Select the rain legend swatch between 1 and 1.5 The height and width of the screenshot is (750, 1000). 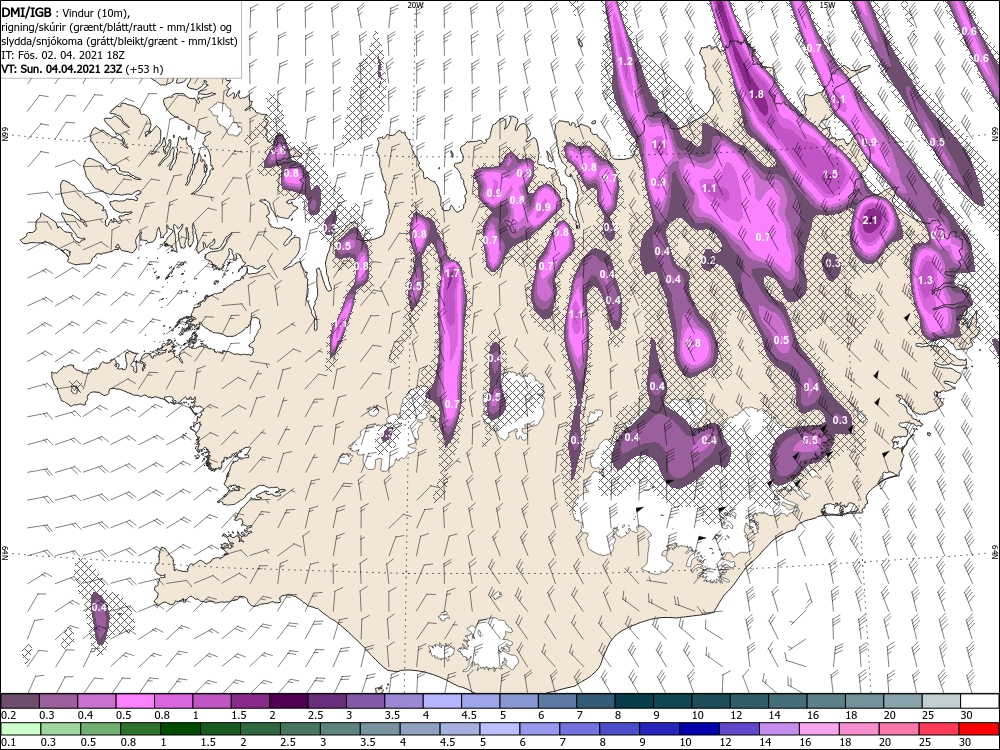pyautogui.click(x=180, y=729)
